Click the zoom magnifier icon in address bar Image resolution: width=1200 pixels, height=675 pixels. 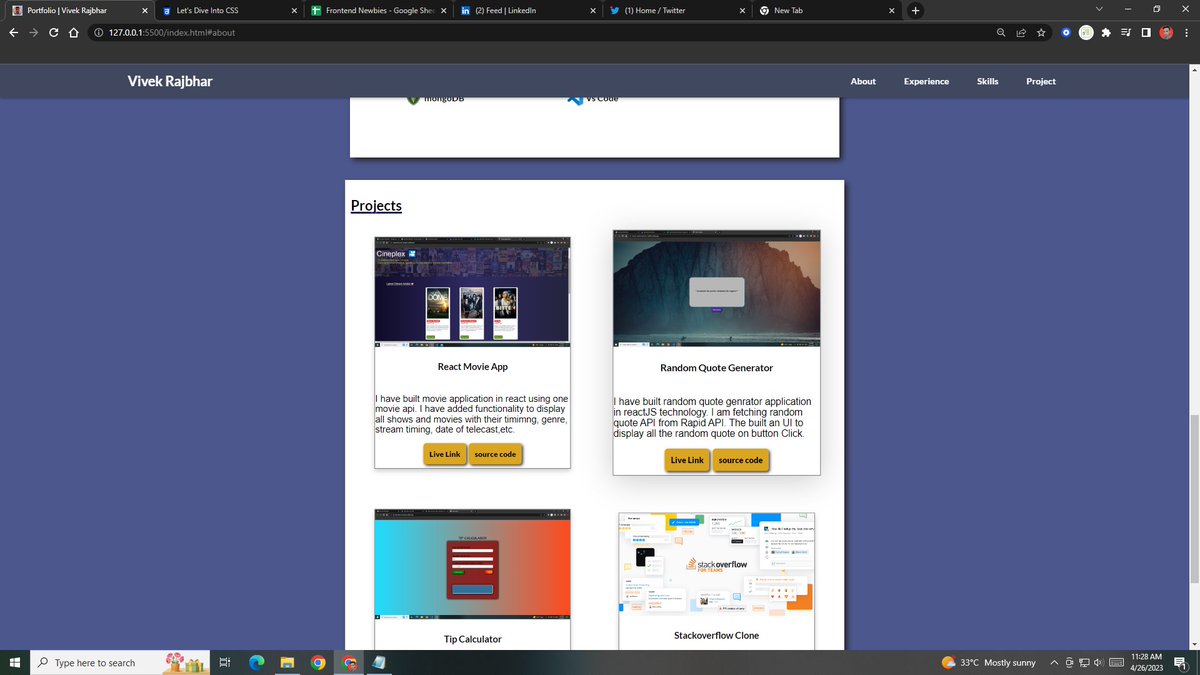click(x=1001, y=32)
